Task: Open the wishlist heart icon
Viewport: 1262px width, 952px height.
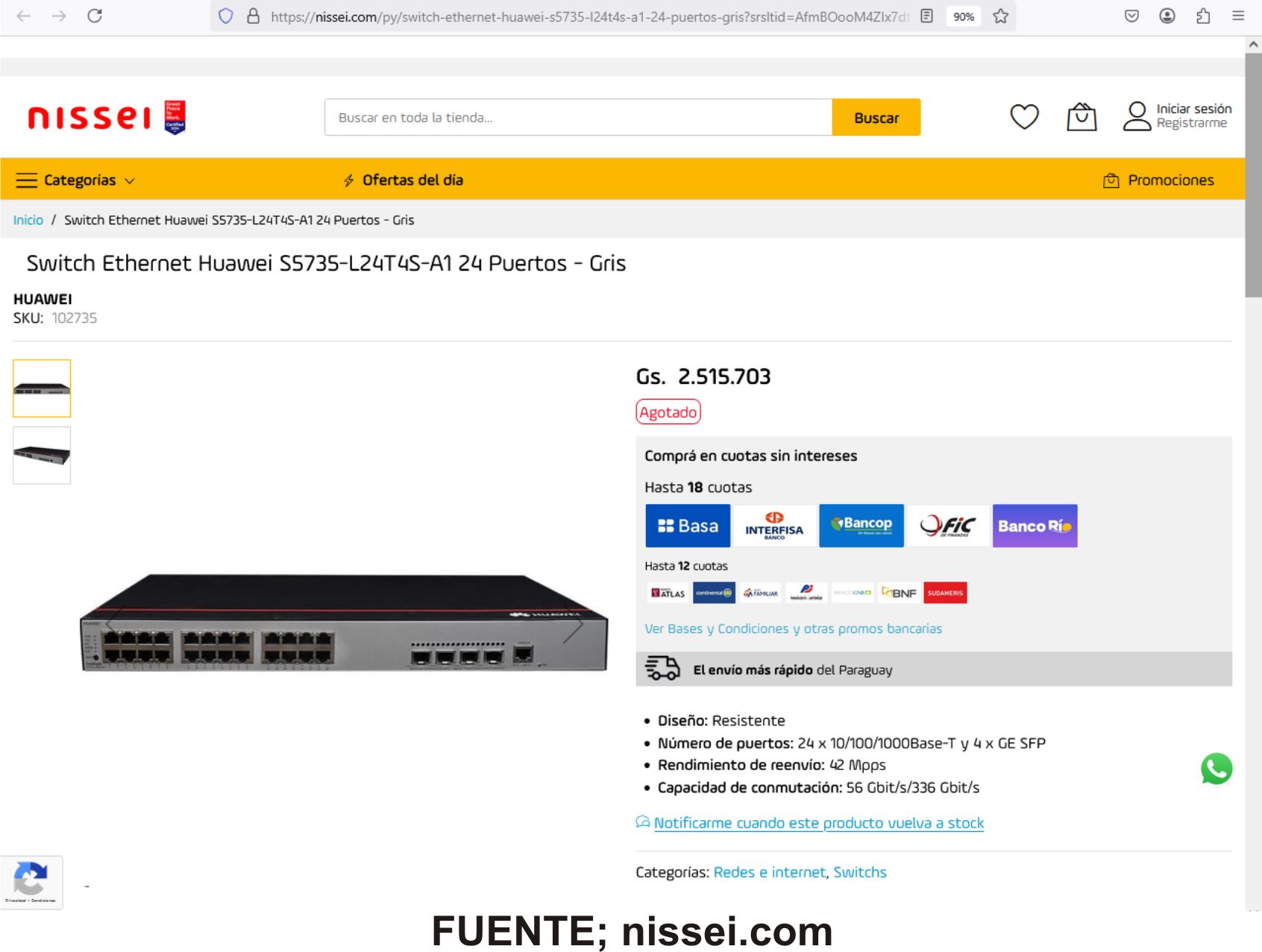Action: click(1024, 117)
